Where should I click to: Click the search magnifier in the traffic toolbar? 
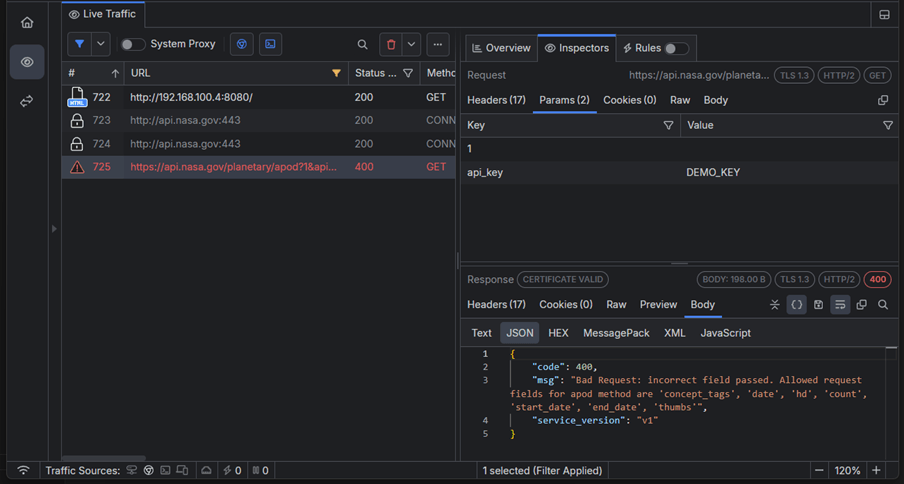(x=362, y=44)
